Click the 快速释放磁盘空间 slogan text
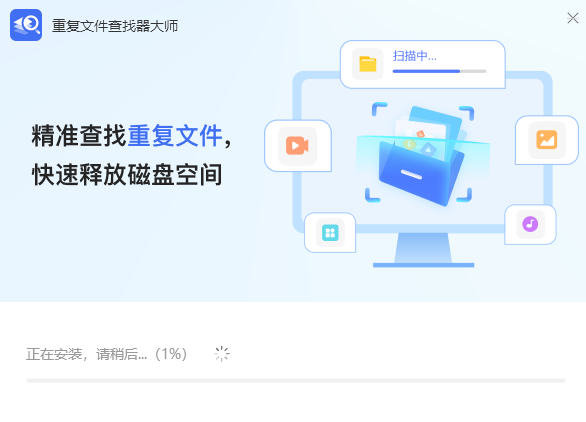586x422 pixels. click(x=127, y=175)
